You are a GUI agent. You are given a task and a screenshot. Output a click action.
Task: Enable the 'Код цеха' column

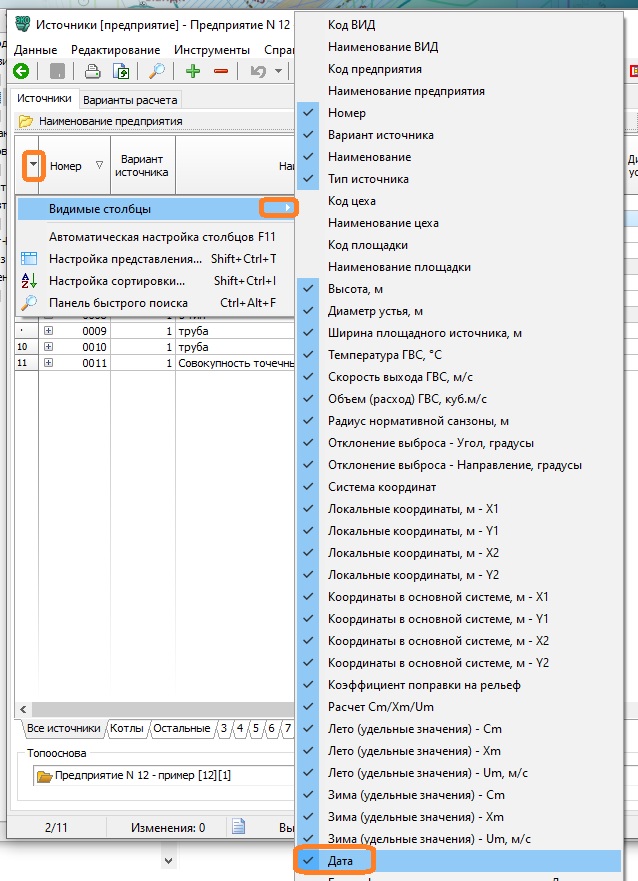click(353, 201)
